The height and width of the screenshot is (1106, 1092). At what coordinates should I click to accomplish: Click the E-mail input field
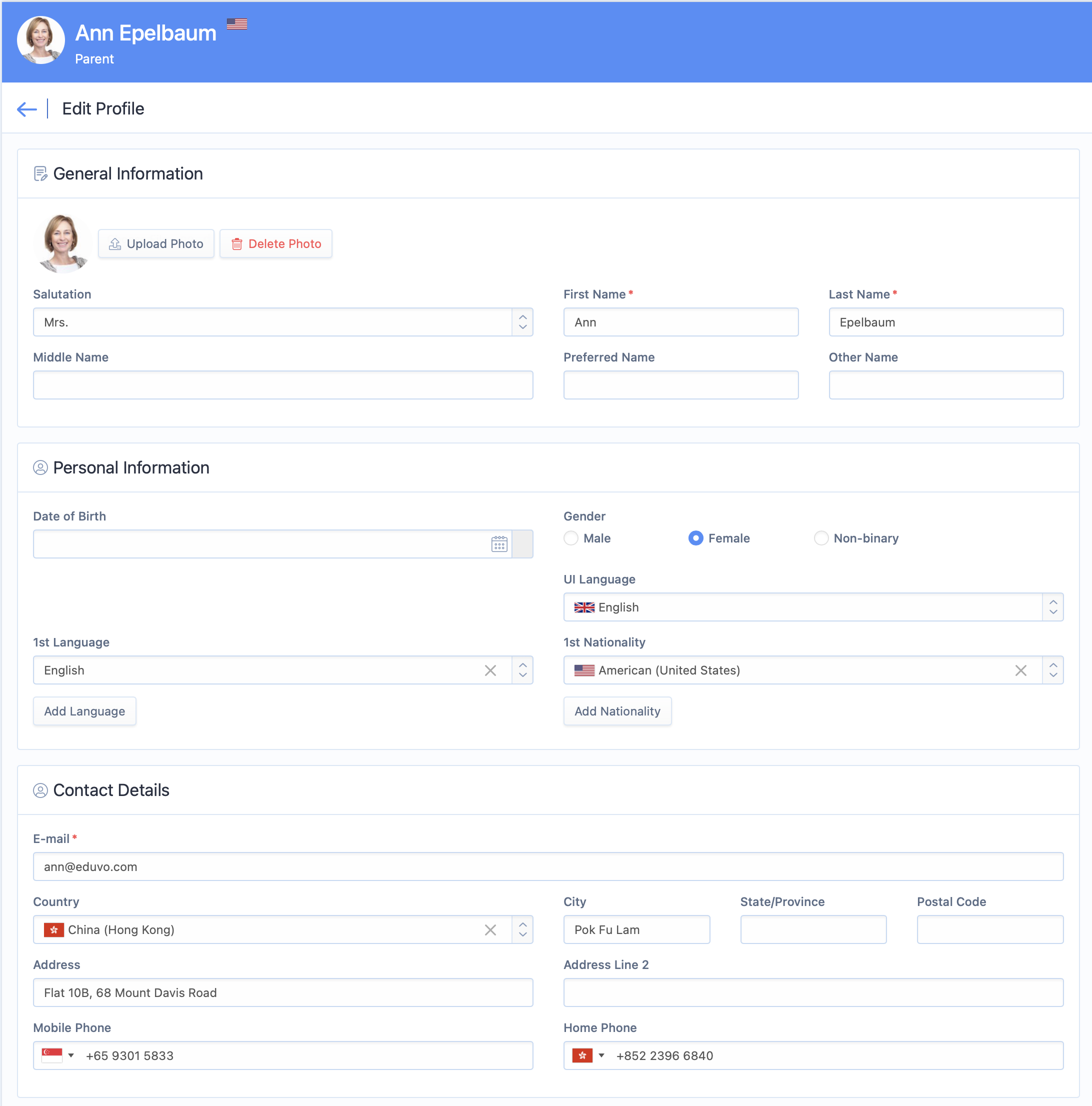coord(547,866)
